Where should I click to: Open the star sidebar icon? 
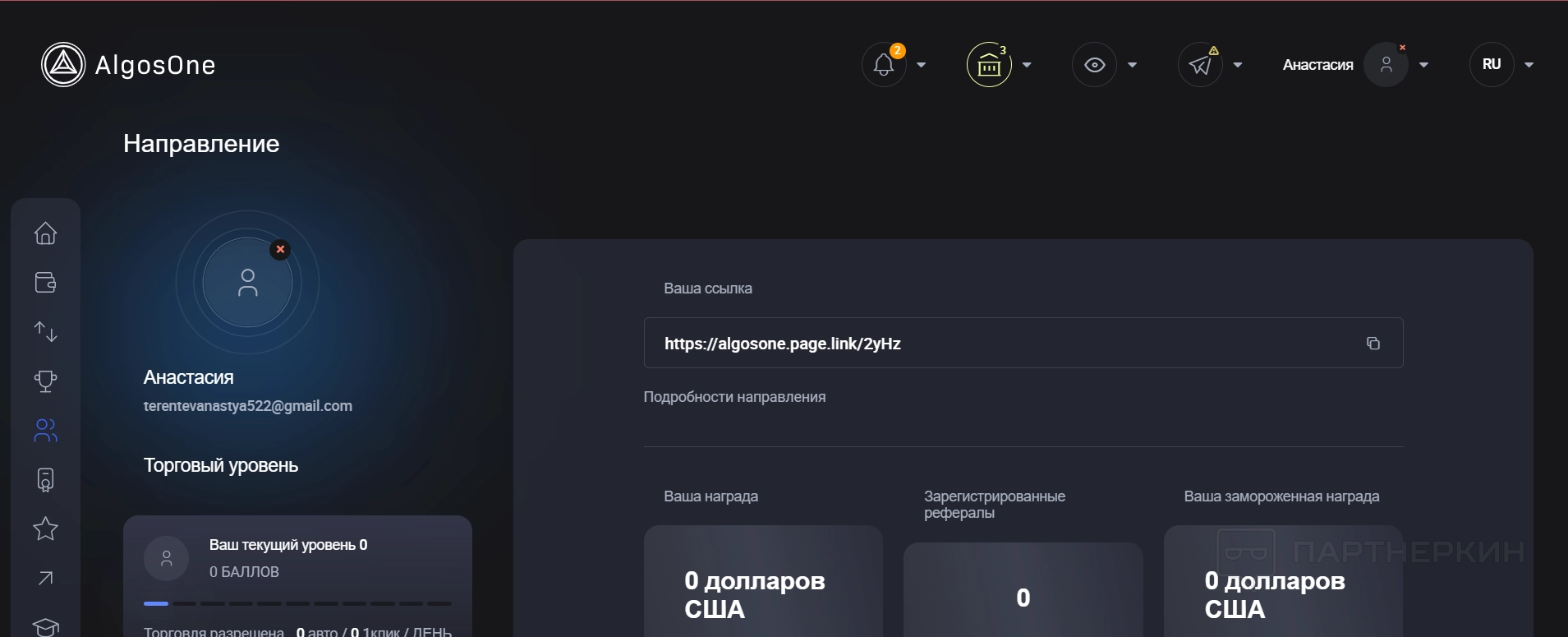pyautogui.click(x=46, y=529)
